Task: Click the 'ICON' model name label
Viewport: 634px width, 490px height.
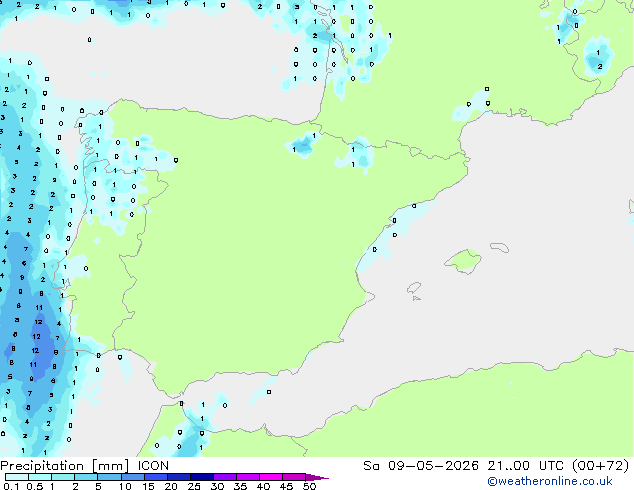Action: pos(153,466)
